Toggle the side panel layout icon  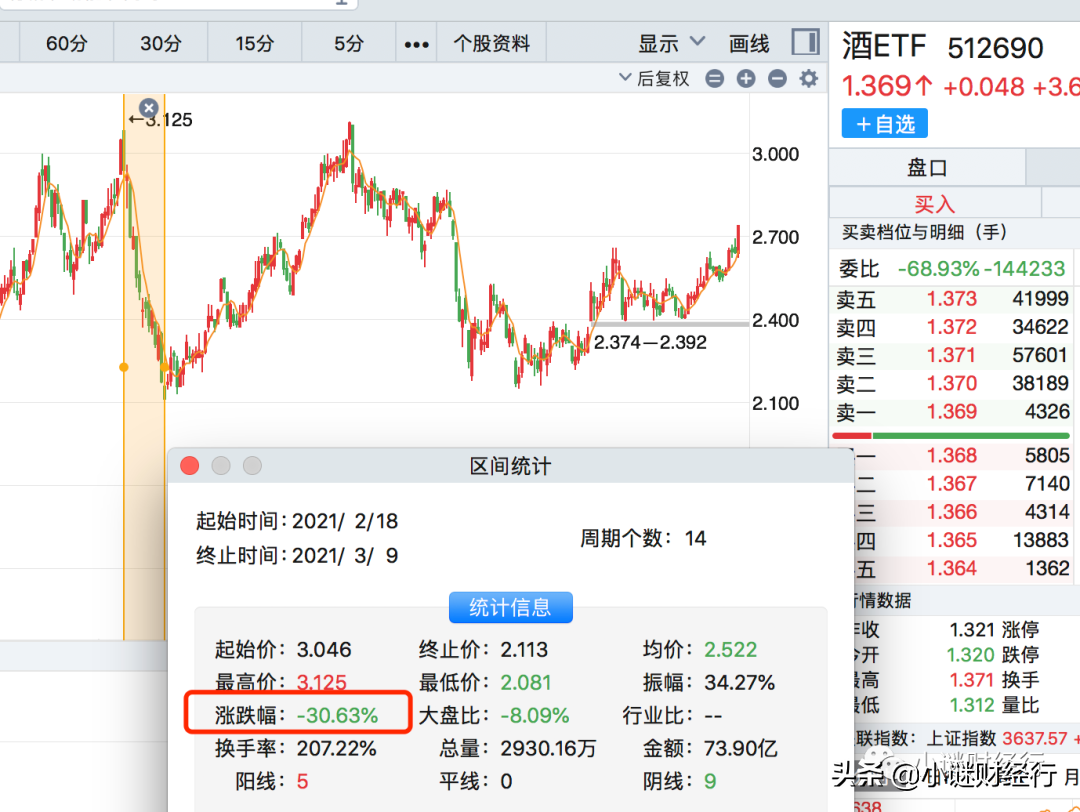pos(805,42)
